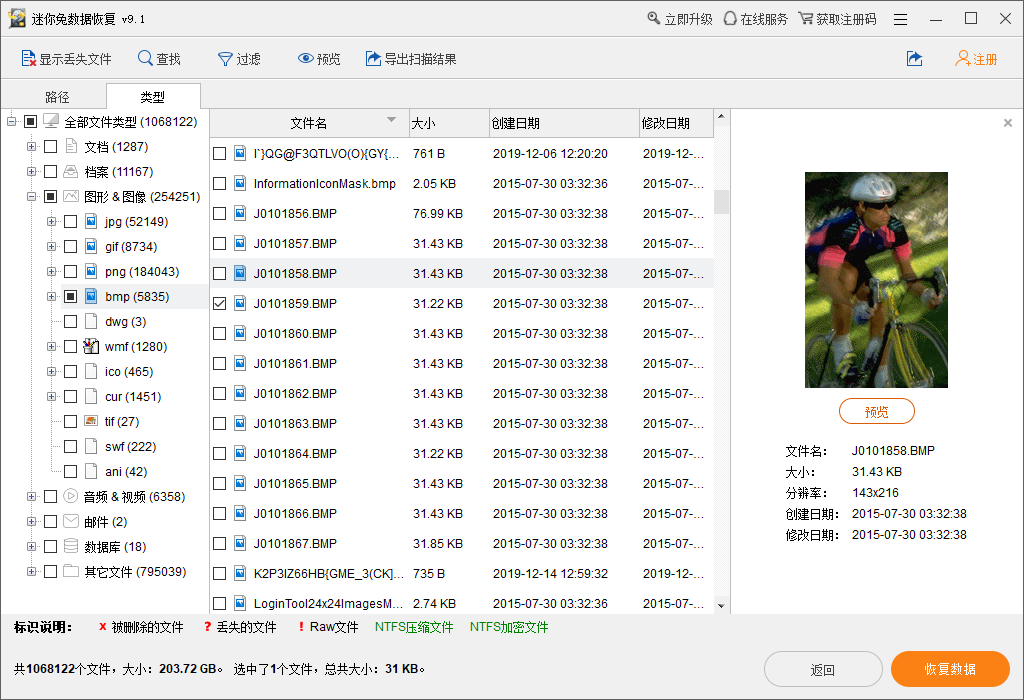Image resolution: width=1024 pixels, height=700 pixels.
Task: Expand the 其它文件 (795039) node
Action: (31, 571)
